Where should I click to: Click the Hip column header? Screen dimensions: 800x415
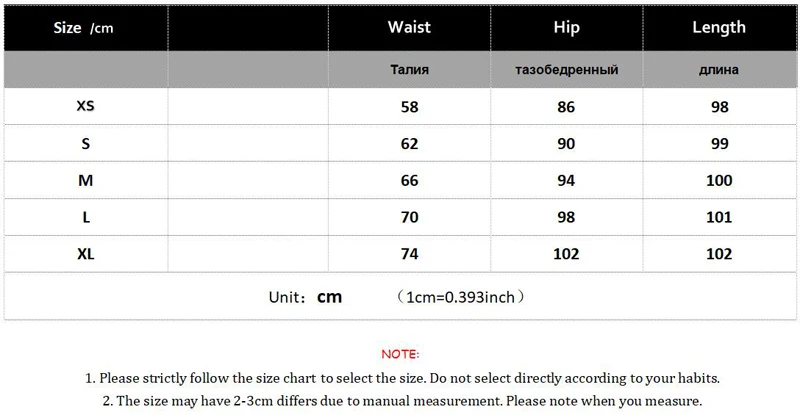point(566,28)
